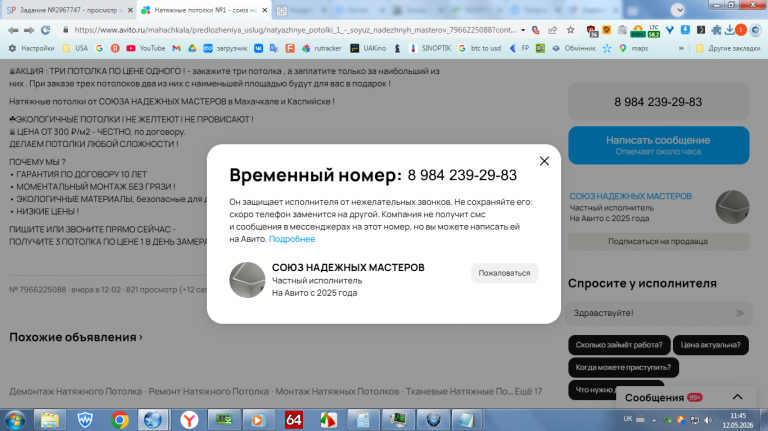Open the 'UAKino' bookmark
This screenshot has width=768, height=431.
pos(368,48)
